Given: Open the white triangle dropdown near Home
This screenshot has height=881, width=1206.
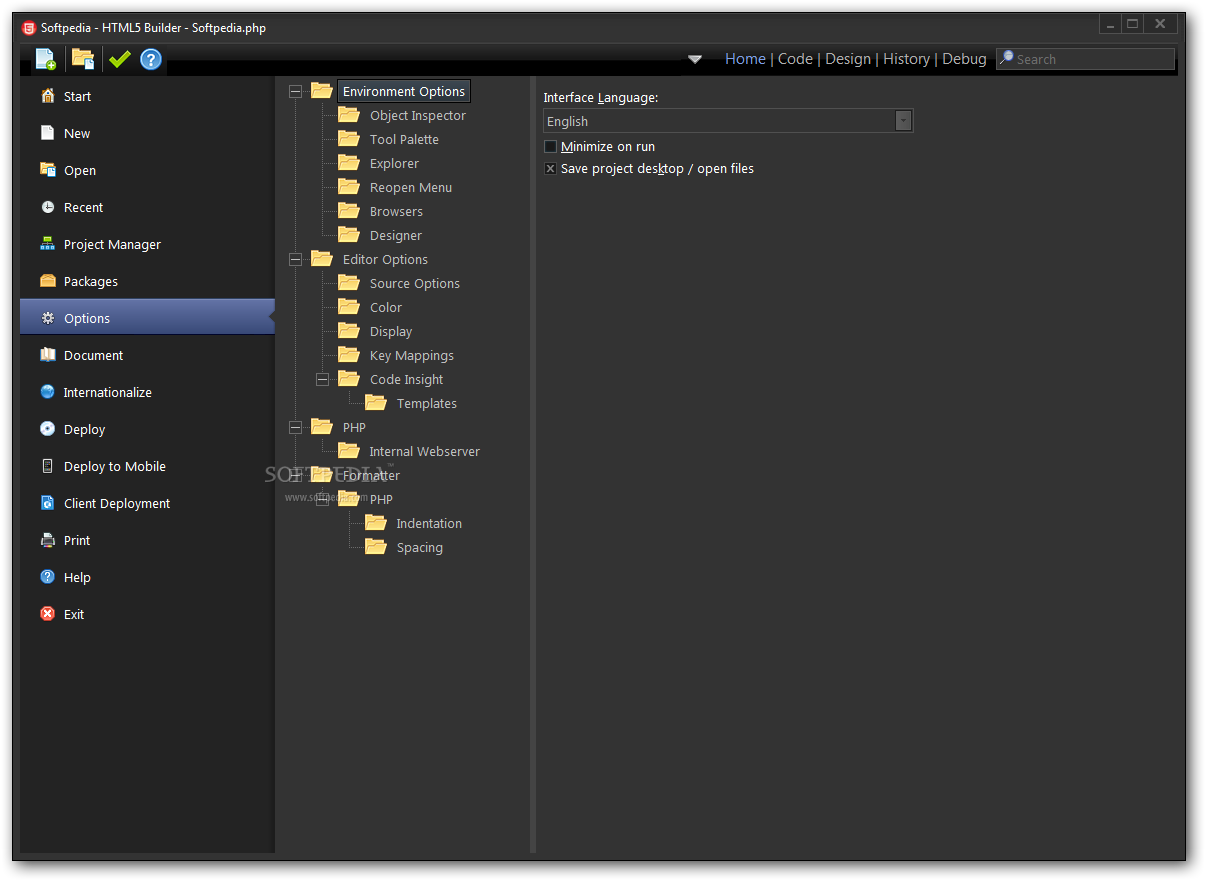Looking at the screenshot, I should [x=695, y=59].
